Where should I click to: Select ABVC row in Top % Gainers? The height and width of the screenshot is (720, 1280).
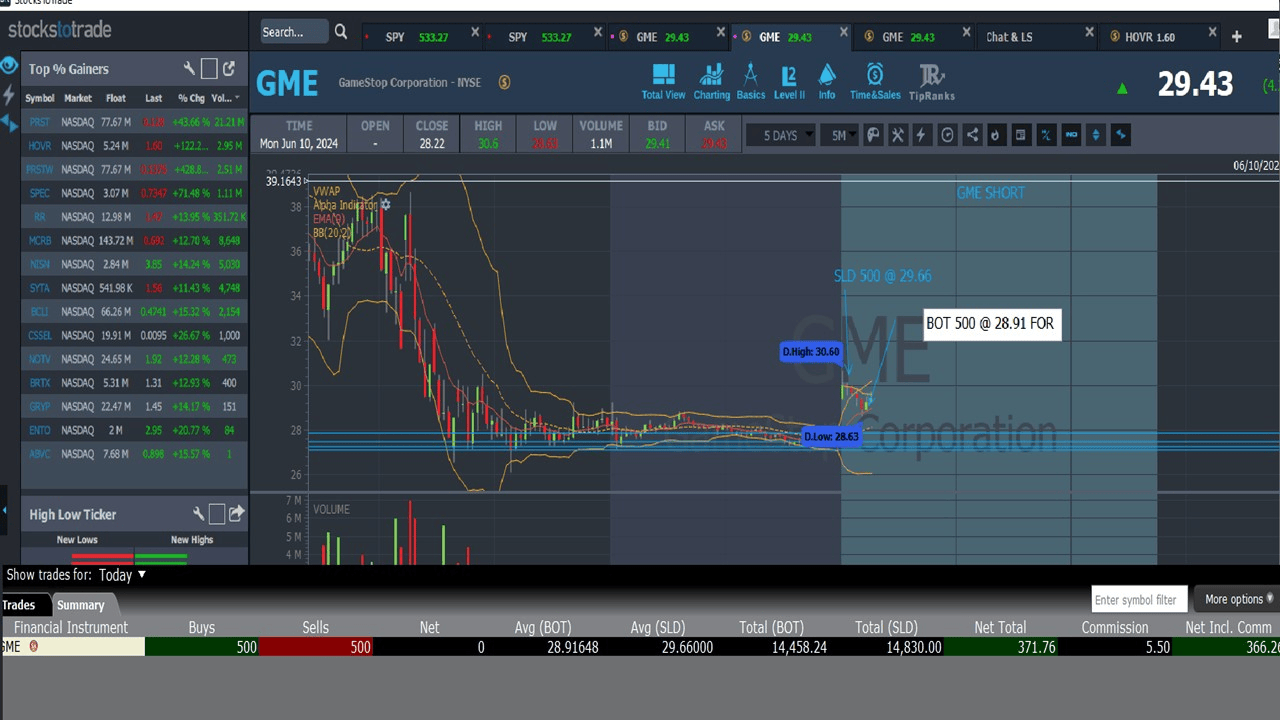coord(134,454)
